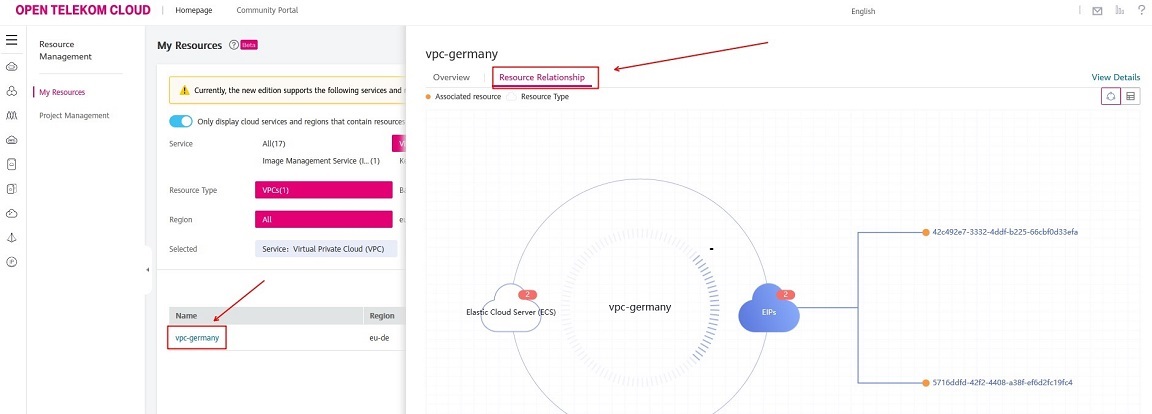
Task: Open the Overview tab
Action: coord(451,77)
